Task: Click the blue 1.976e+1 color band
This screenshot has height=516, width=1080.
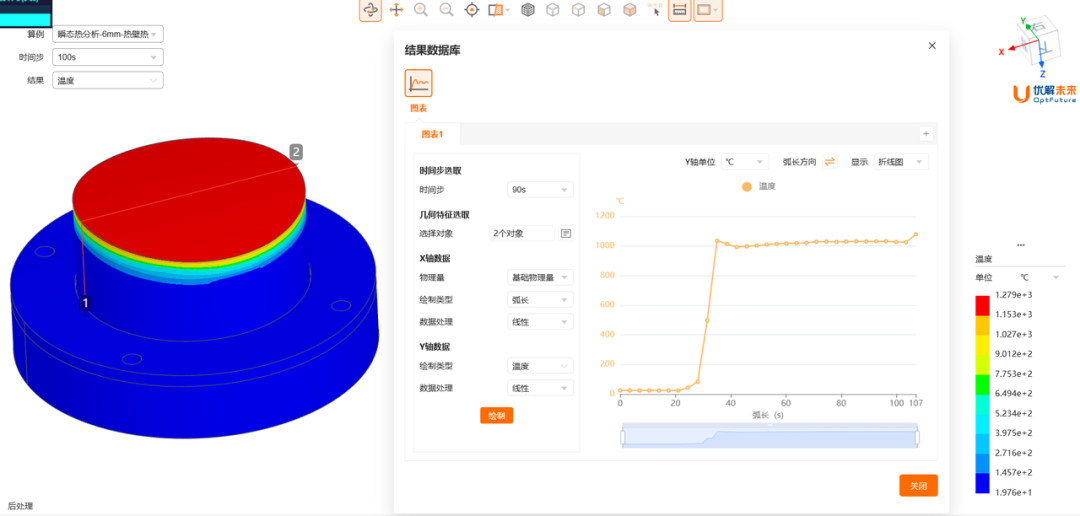Action: click(x=982, y=484)
